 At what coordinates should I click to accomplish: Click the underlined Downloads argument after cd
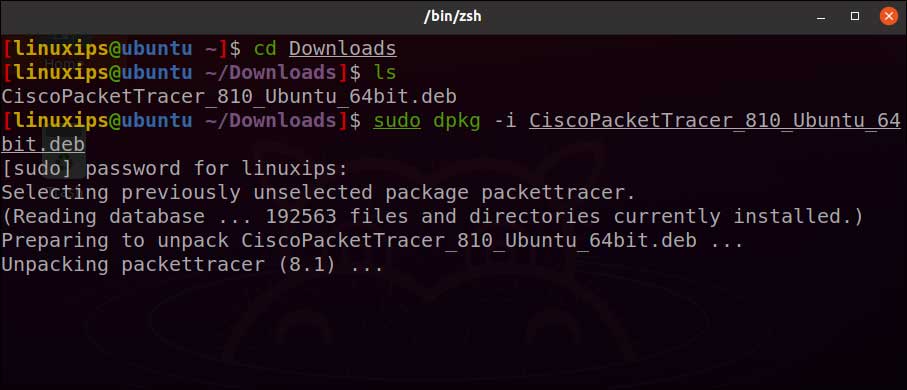(x=342, y=48)
